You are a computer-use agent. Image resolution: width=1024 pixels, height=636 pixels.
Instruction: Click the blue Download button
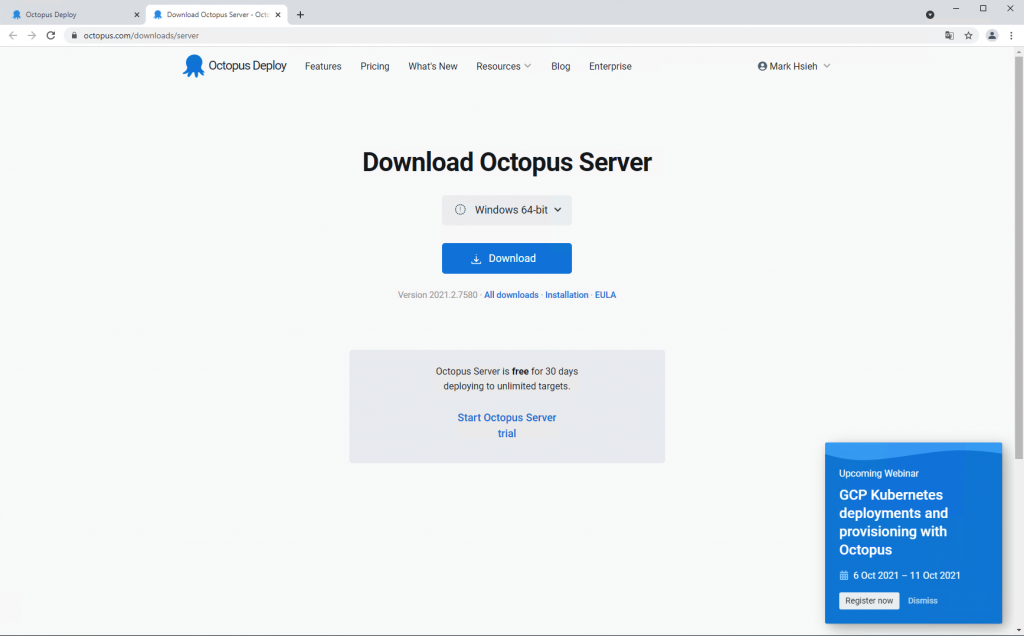507,258
